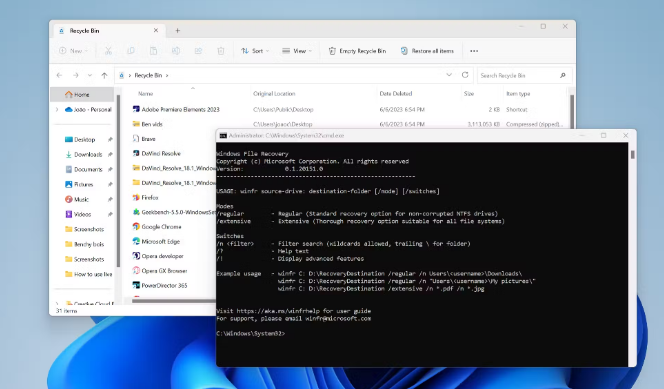Open Benchy bois folder in sidebar

click(89, 244)
